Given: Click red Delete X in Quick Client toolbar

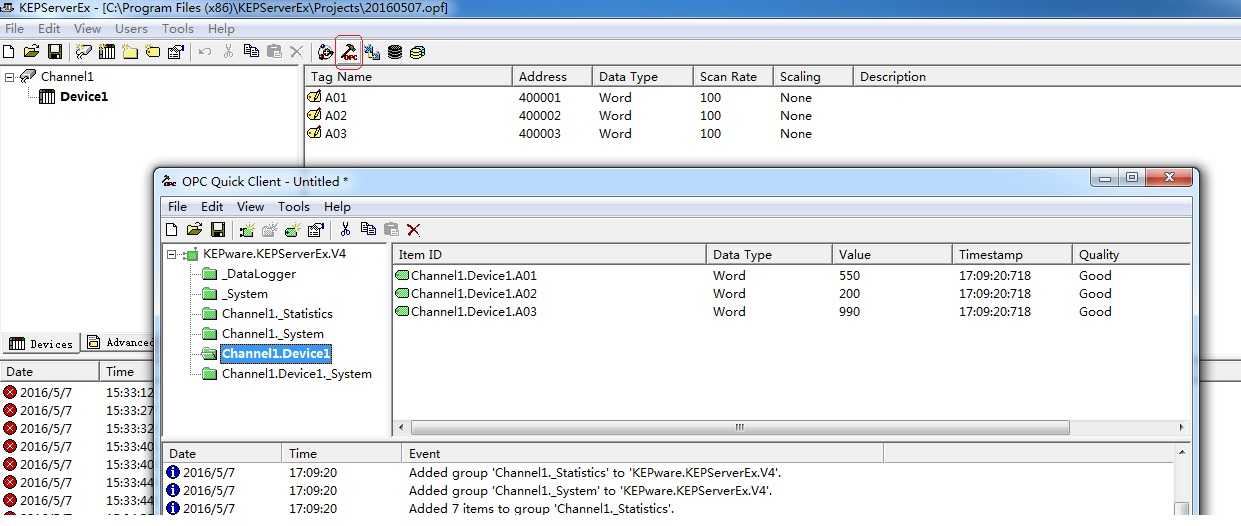Looking at the screenshot, I should click(x=414, y=230).
